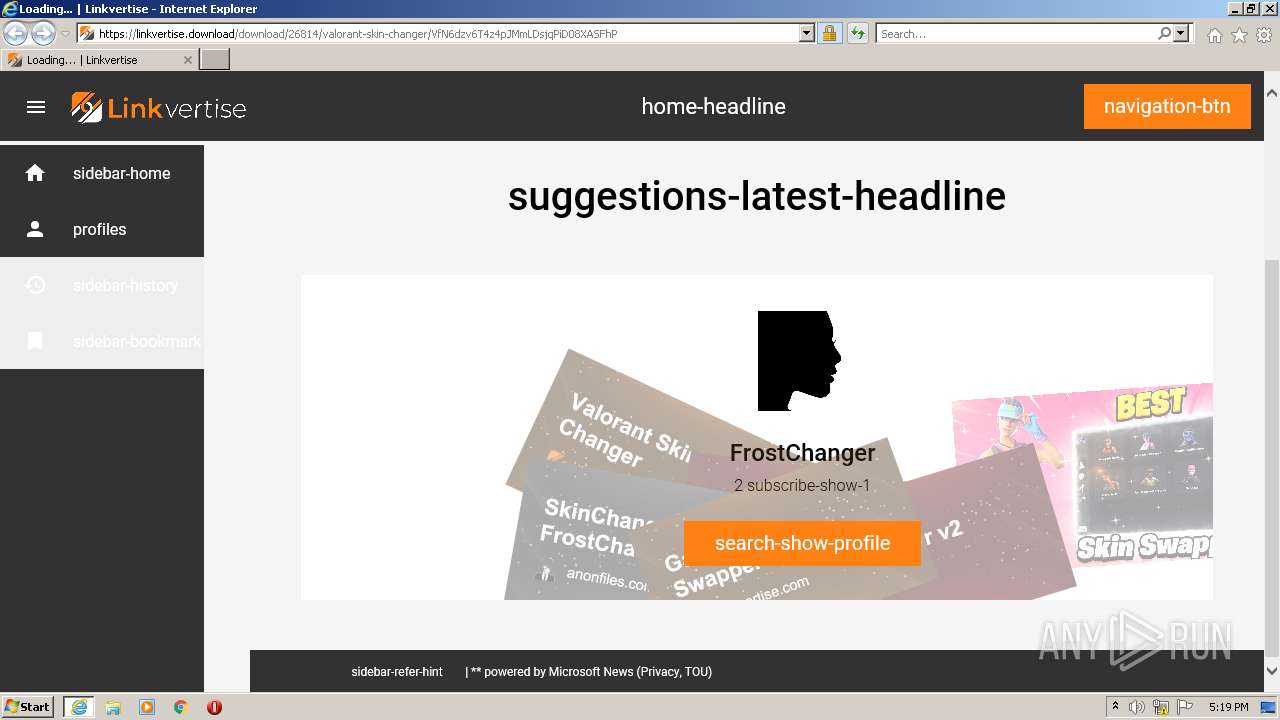Image resolution: width=1280 pixels, height=720 pixels.
Task: Open the Windows Start button
Action: point(28,707)
